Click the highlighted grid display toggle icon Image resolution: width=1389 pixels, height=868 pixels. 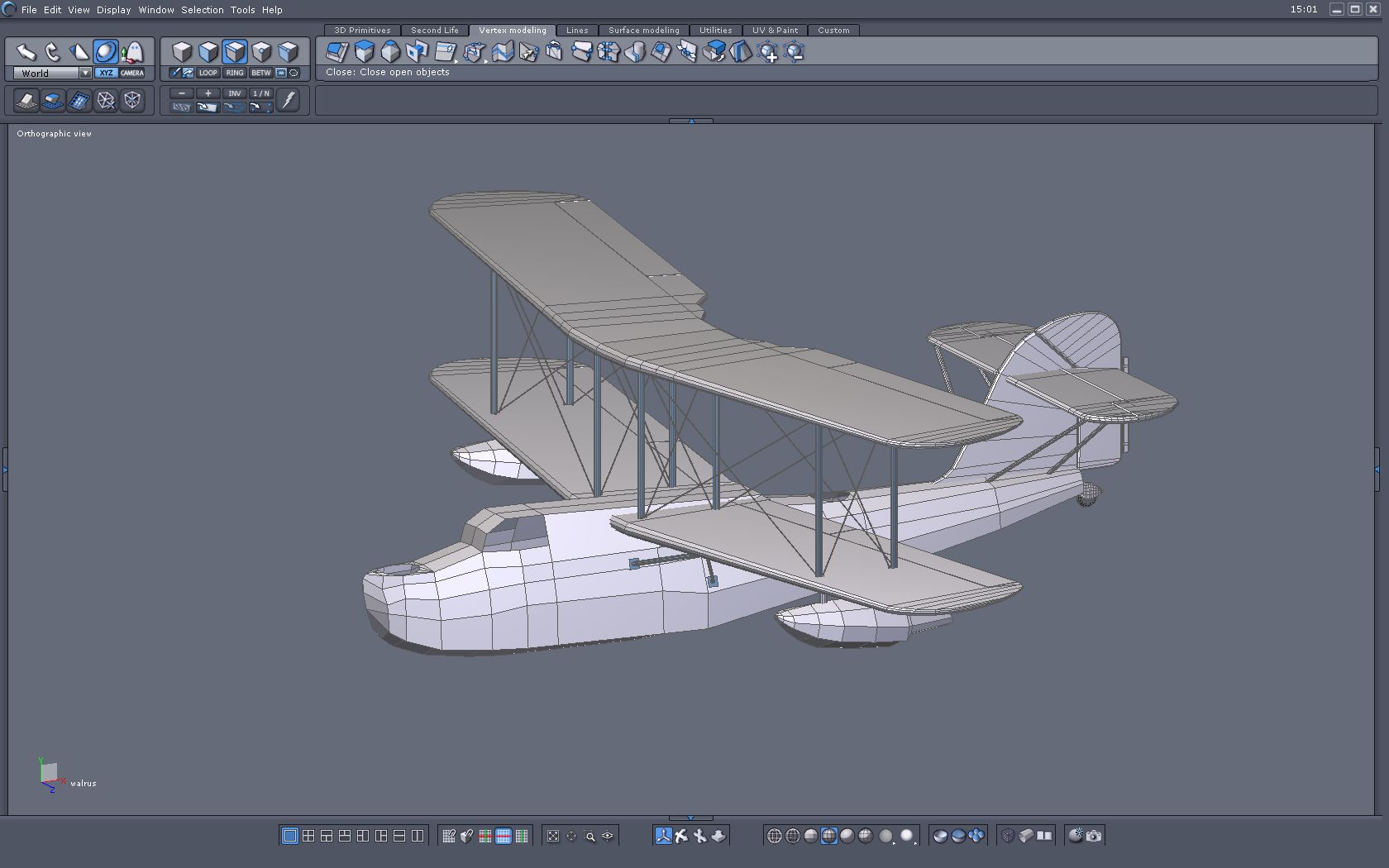[x=504, y=836]
